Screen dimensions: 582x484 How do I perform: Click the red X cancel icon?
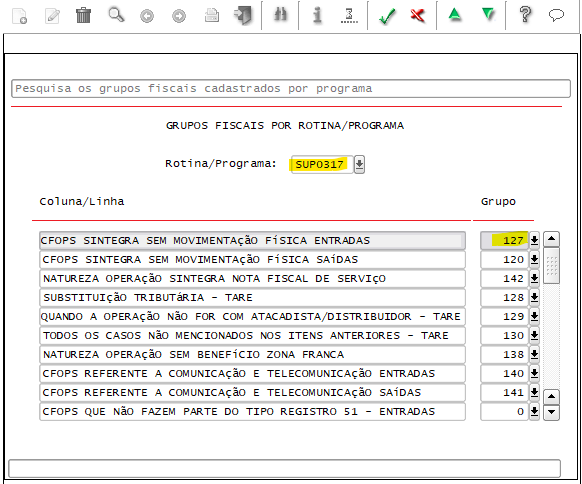(418, 16)
